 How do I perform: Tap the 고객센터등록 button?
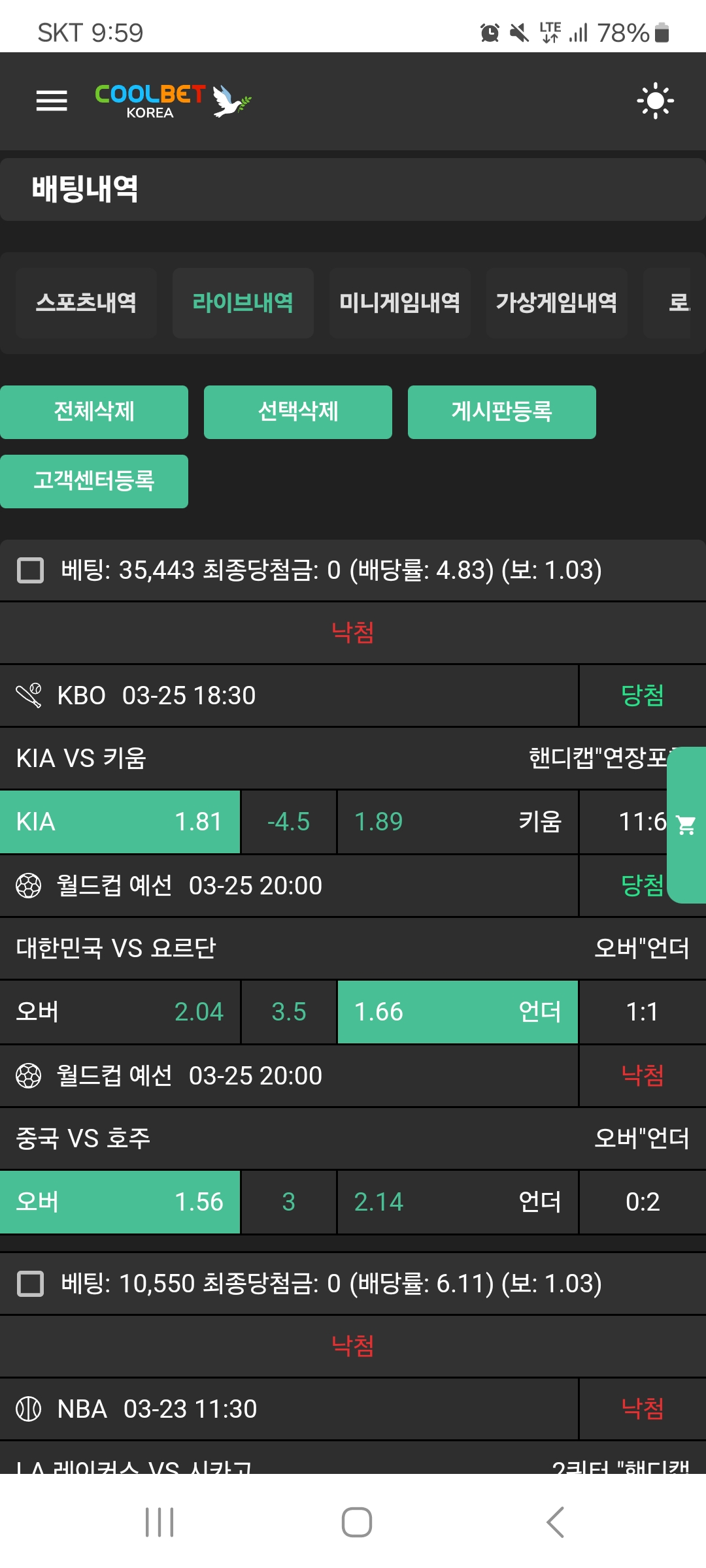click(94, 481)
